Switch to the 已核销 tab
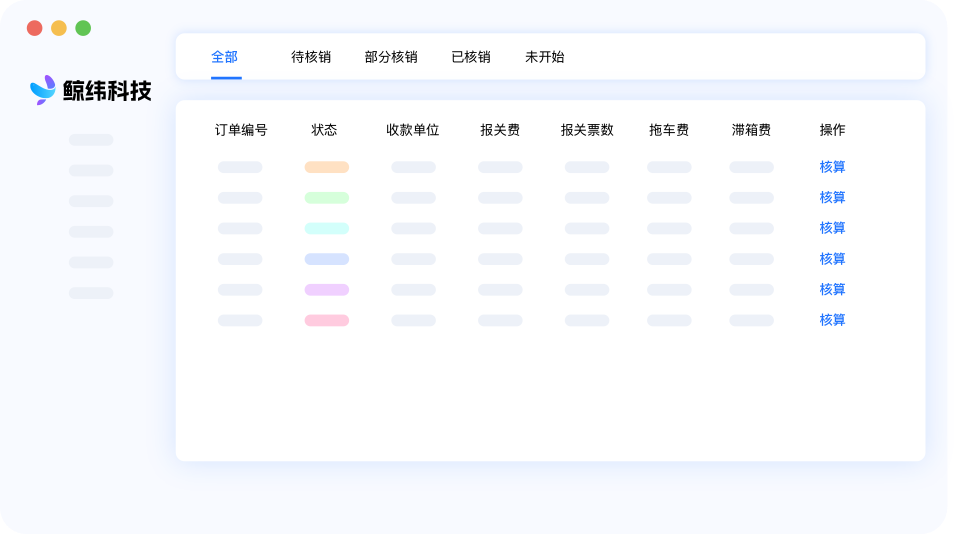Screen dimensions: 955x534 pos(471,57)
